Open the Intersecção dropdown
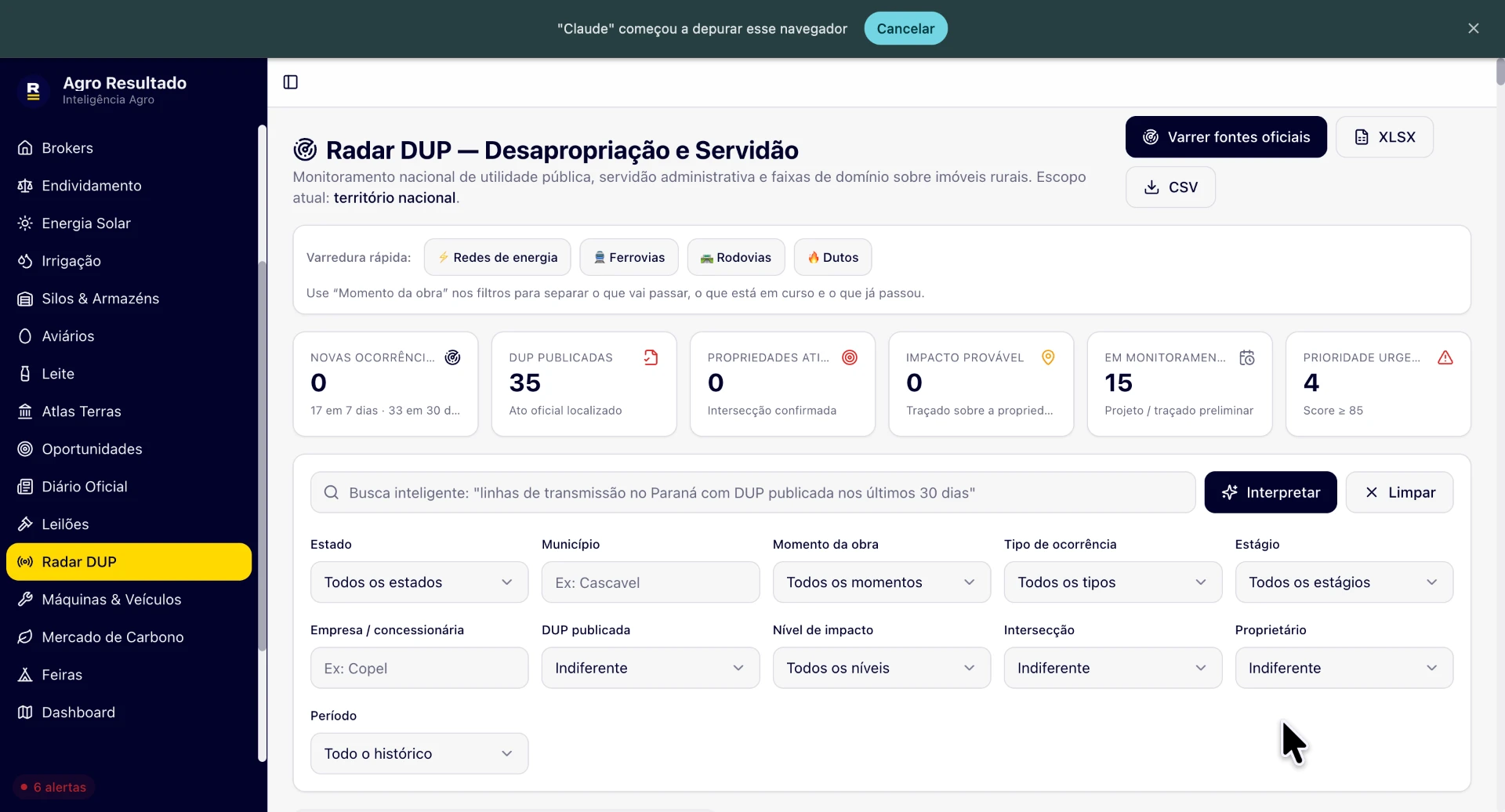The height and width of the screenshot is (812, 1505). tap(1113, 668)
